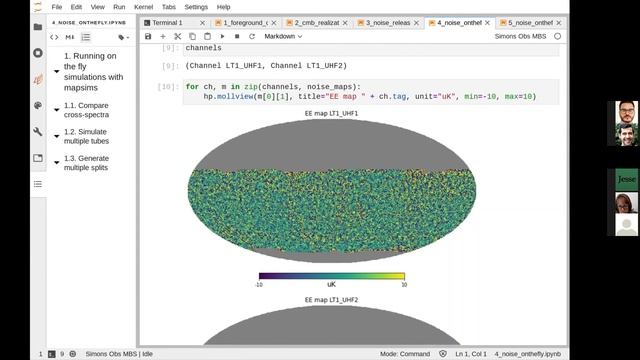Switch to the 5_noise_onthef notebook tab
This screenshot has height=360, width=640.
[530, 23]
